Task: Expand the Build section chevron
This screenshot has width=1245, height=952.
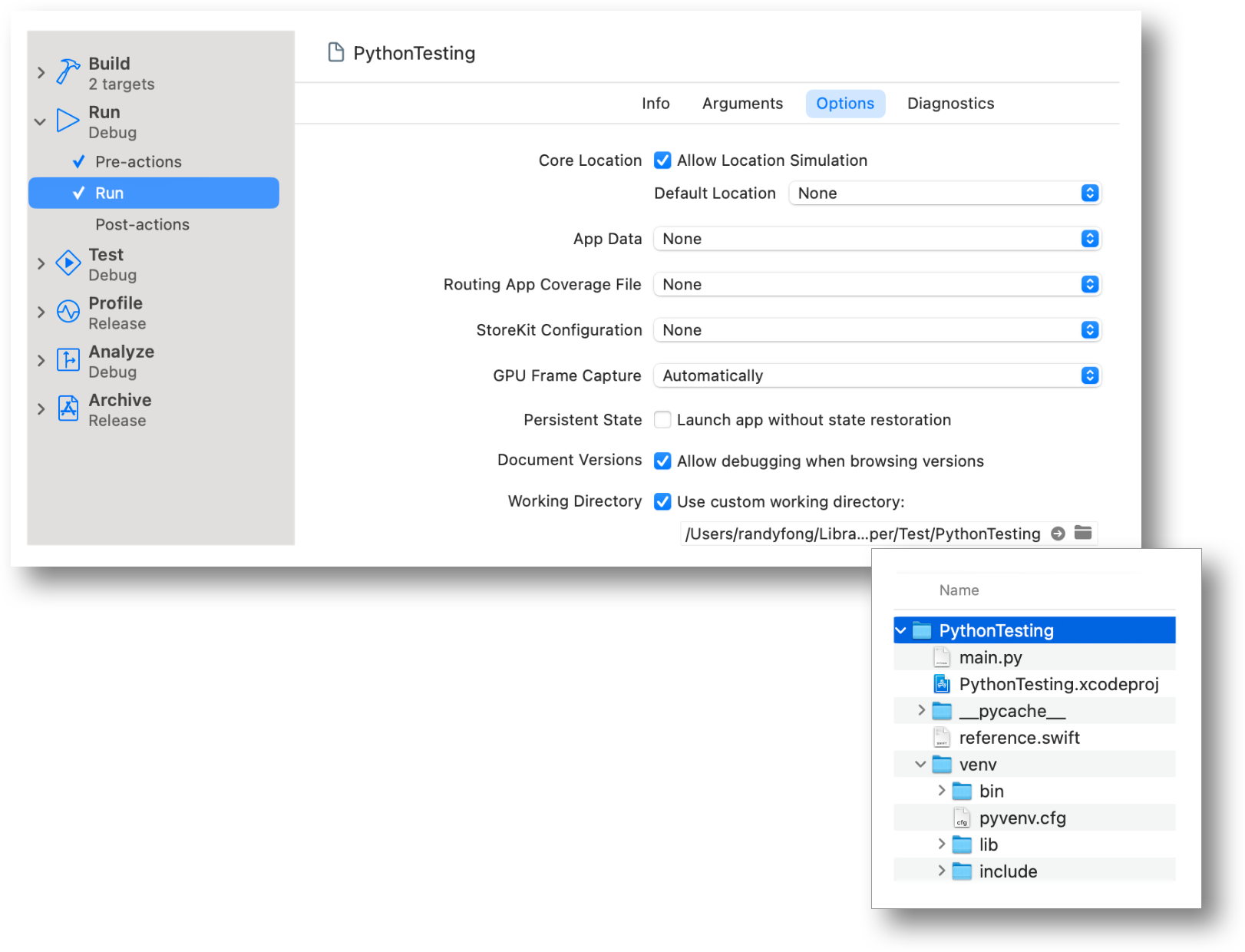Action: click(41, 73)
